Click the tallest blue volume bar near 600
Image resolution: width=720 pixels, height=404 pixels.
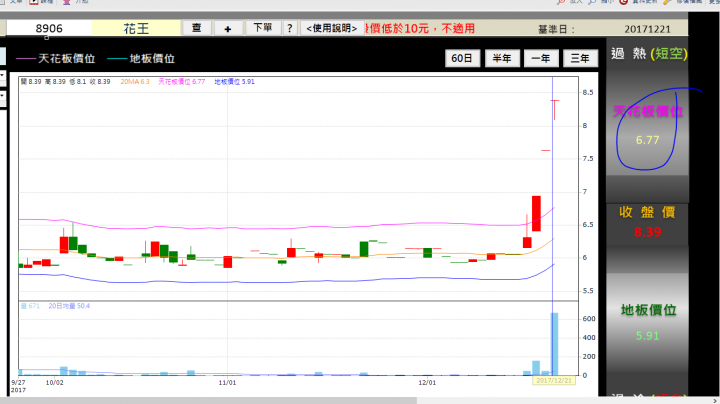[555, 344]
